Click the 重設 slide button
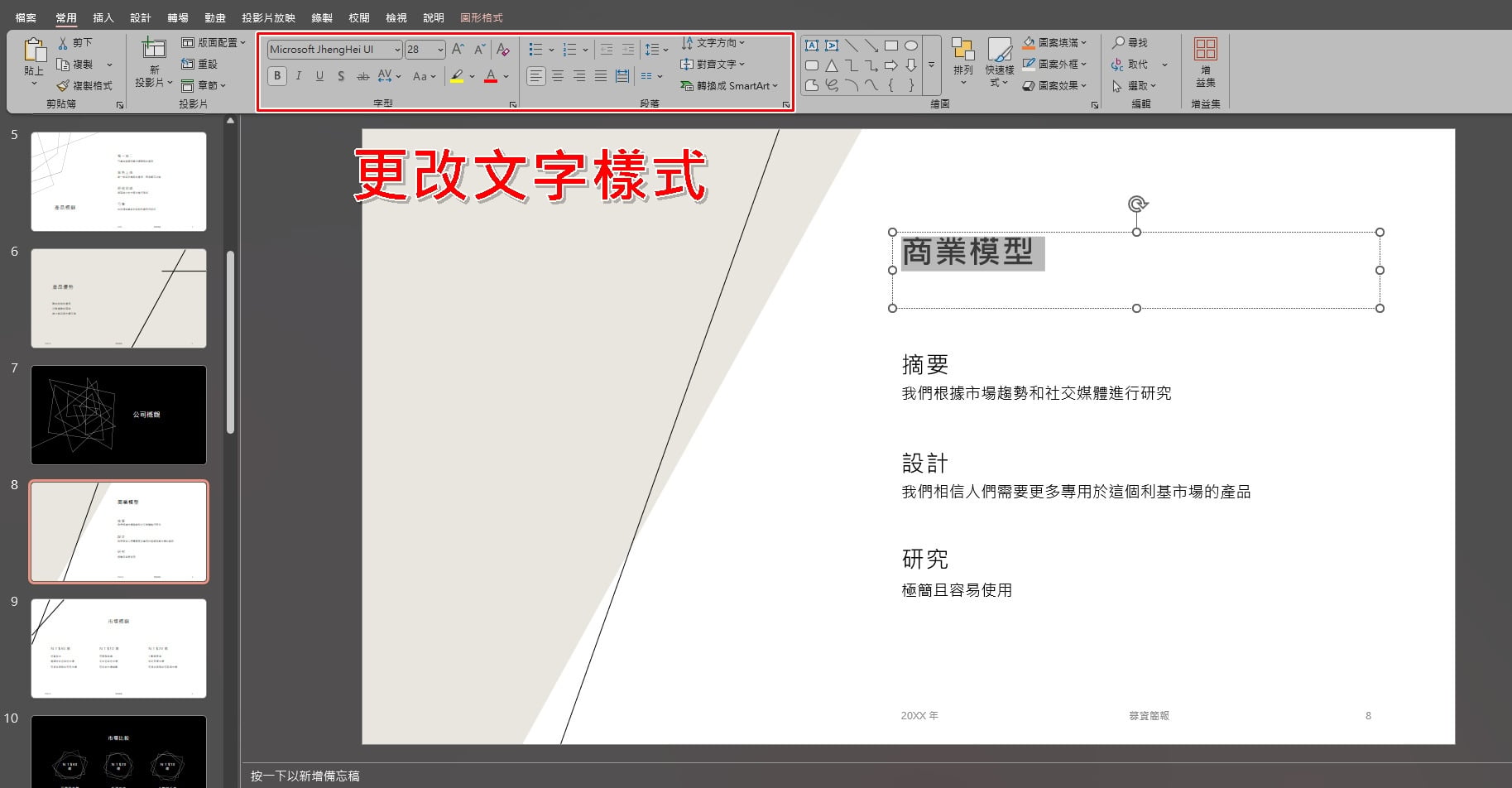 (x=199, y=64)
